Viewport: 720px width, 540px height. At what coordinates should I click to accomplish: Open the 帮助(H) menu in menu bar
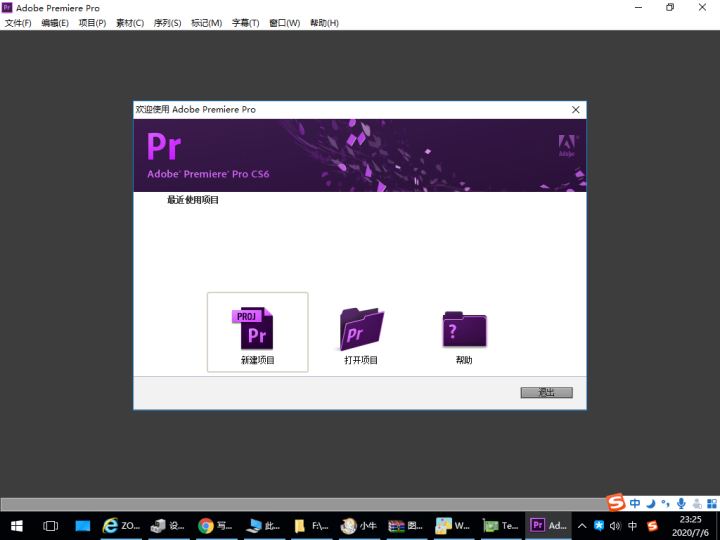coord(325,23)
